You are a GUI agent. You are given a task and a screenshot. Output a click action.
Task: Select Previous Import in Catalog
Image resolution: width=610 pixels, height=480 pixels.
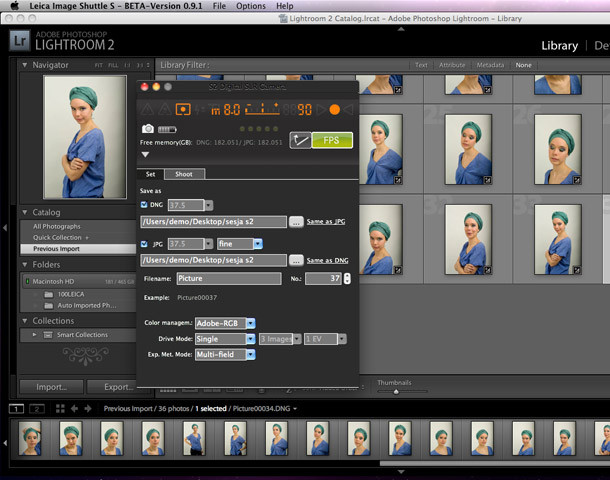pyautogui.click(x=78, y=249)
